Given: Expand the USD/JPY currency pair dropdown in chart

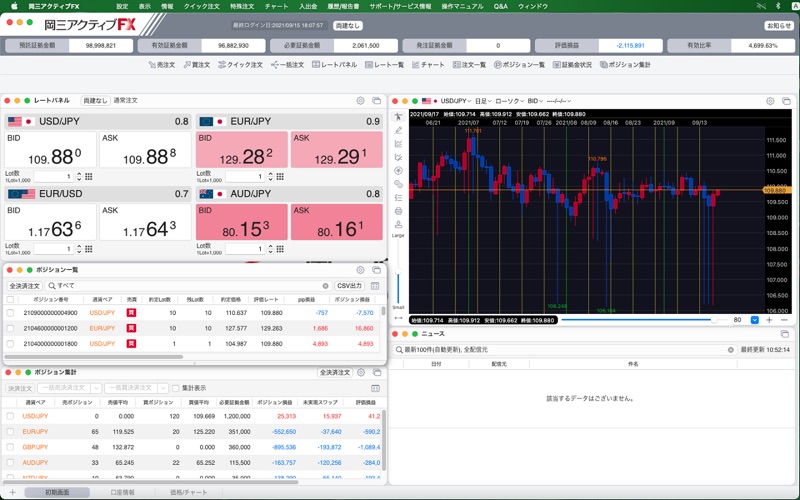Looking at the screenshot, I should tap(455, 101).
